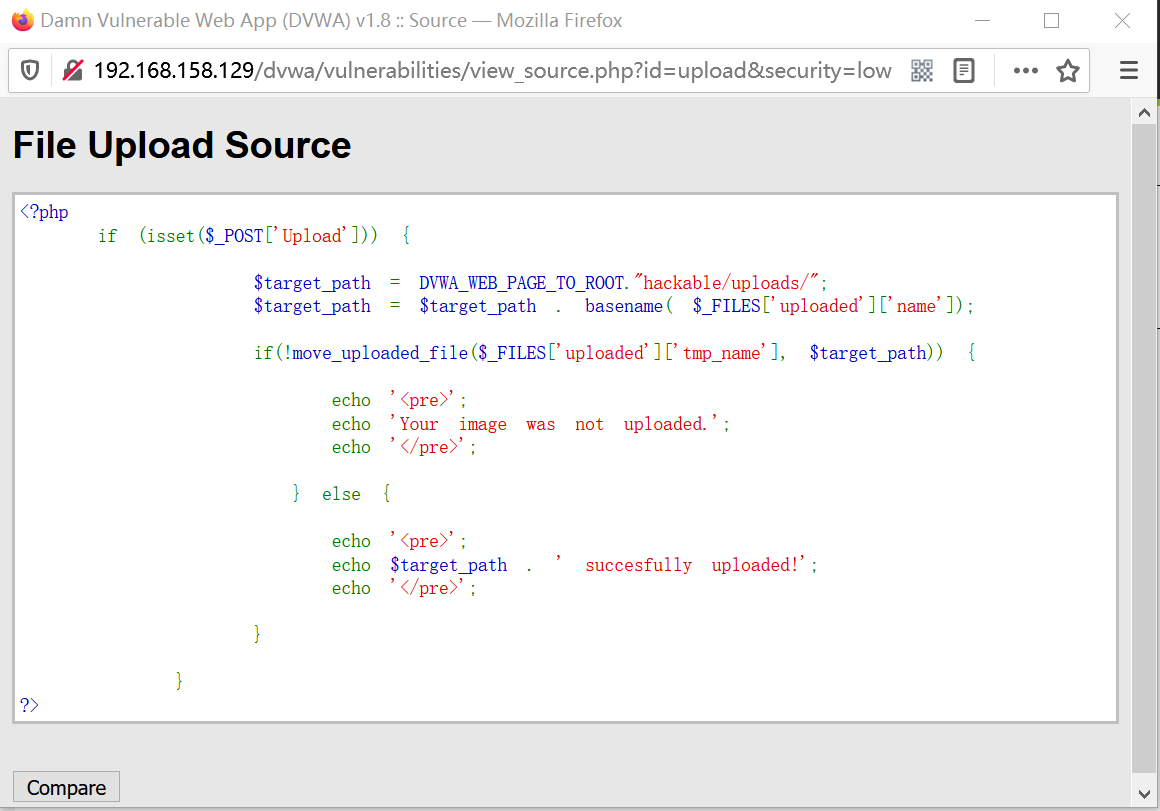The width and height of the screenshot is (1160, 811).
Task: Click the '<?php' opening tag
Action: [x=44, y=212]
